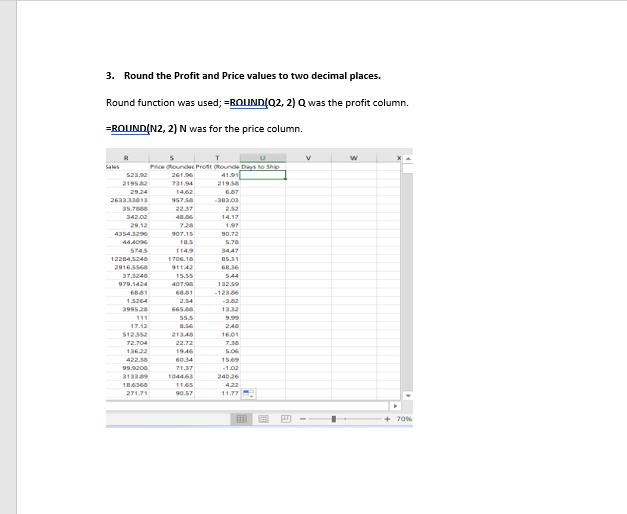Viewport: 627px width, 514px height.
Task: Select cell with value -383.03
Action: [x=217, y=200]
